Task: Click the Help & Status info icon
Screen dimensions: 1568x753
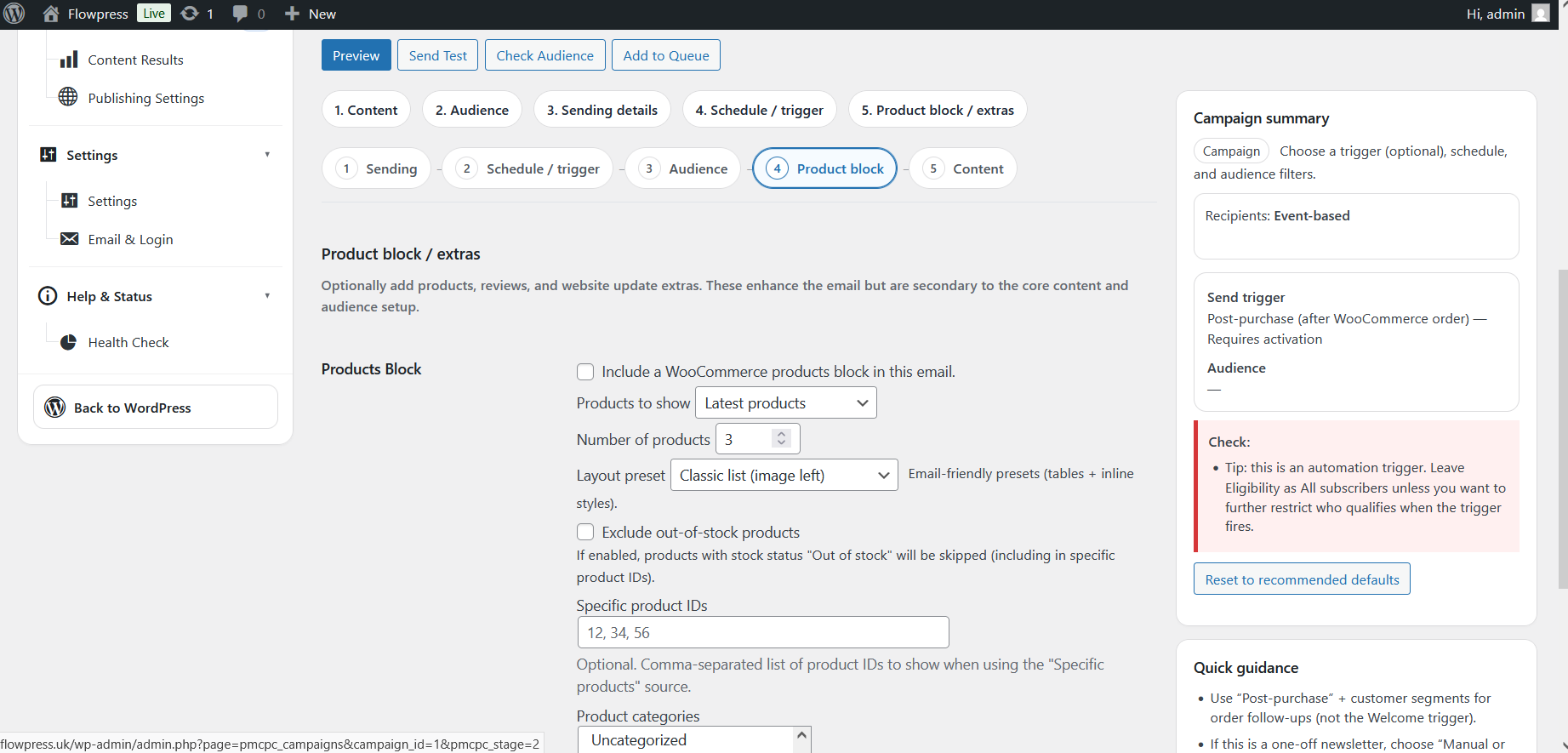Action: tap(48, 296)
